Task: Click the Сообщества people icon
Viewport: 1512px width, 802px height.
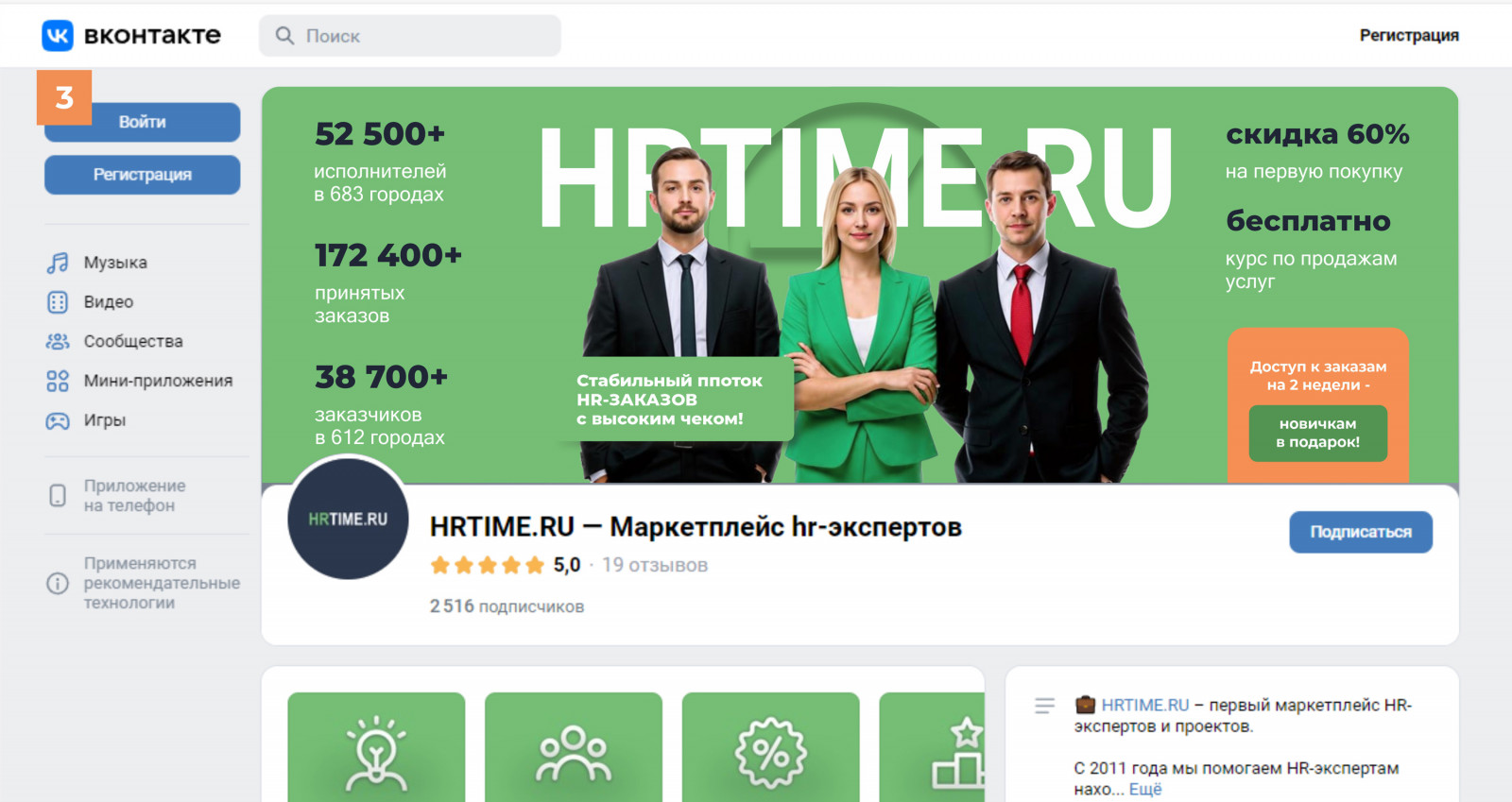Action: 58,342
